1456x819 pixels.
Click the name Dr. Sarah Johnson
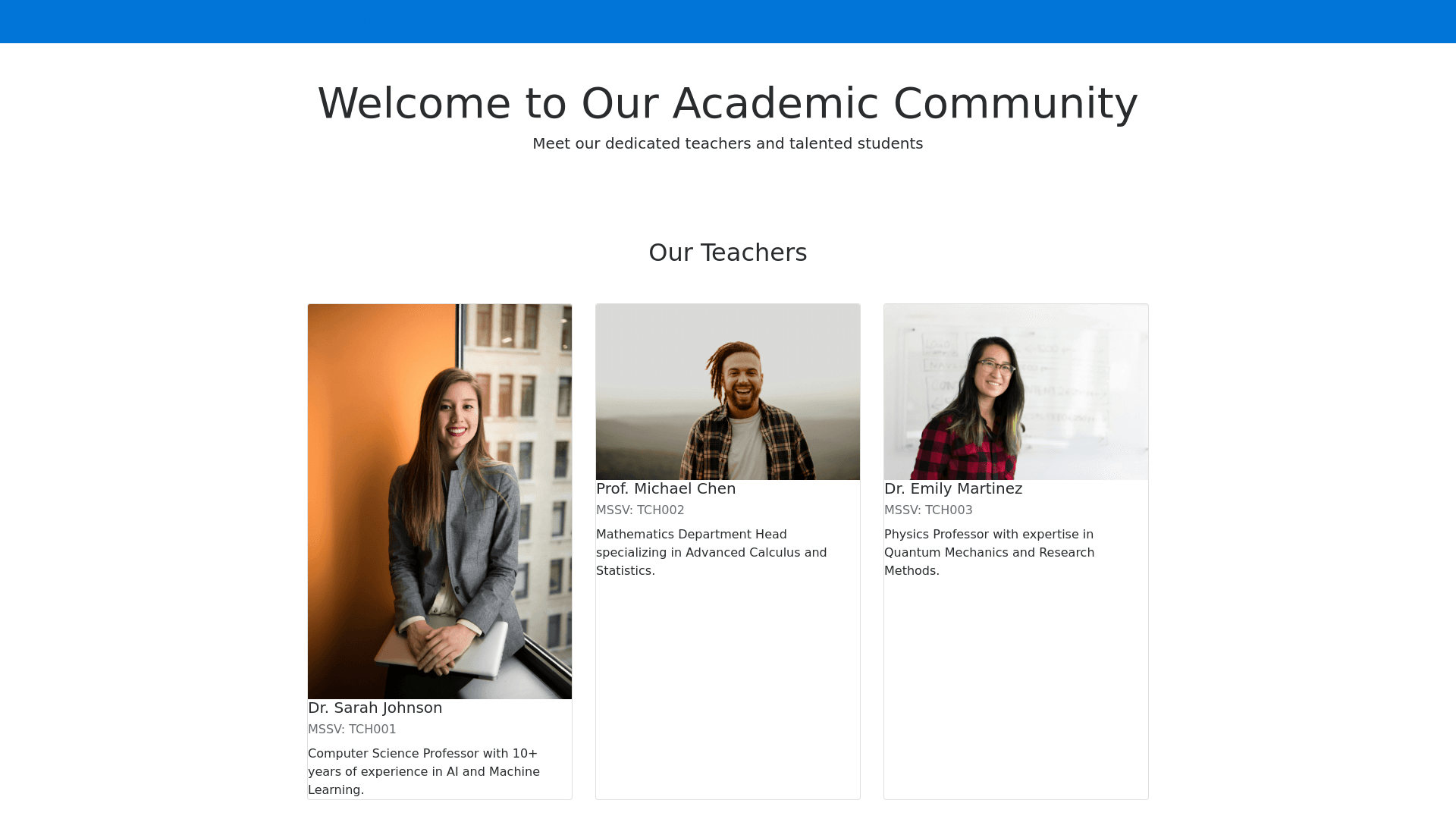pyautogui.click(x=375, y=708)
